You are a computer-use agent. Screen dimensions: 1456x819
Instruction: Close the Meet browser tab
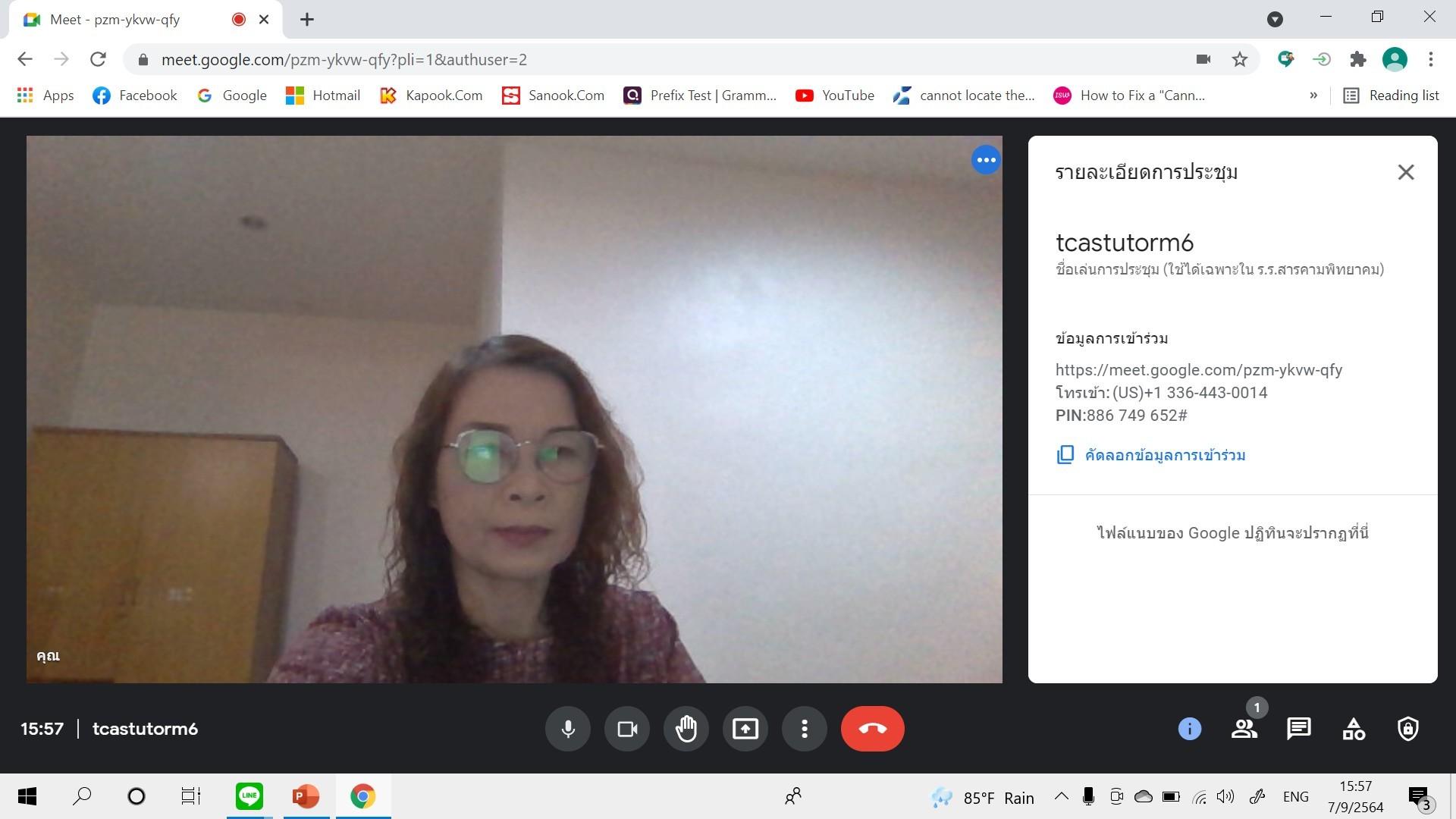pos(264,20)
